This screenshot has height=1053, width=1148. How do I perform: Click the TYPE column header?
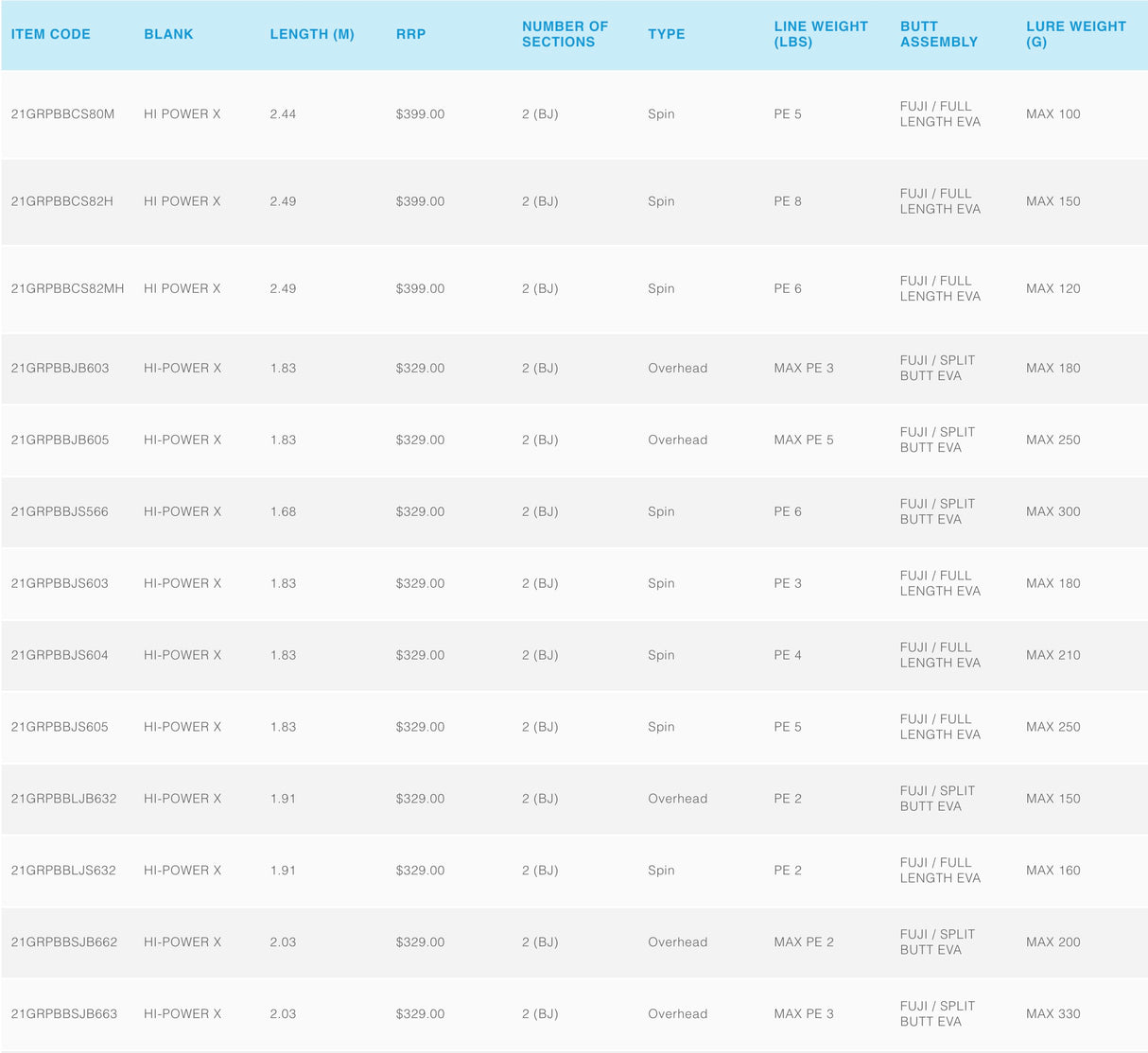click(x=666, y=34)
